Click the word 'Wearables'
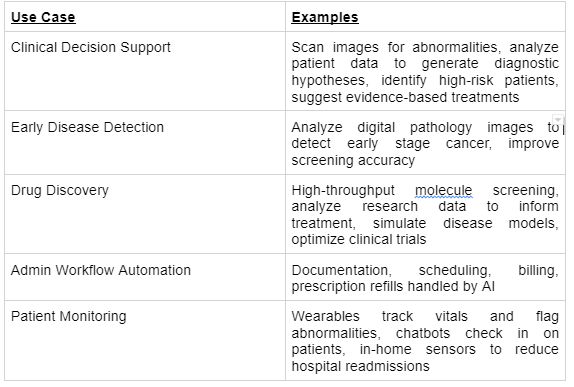This screenshot has width=574, height=387. click(x=325, y=316)
